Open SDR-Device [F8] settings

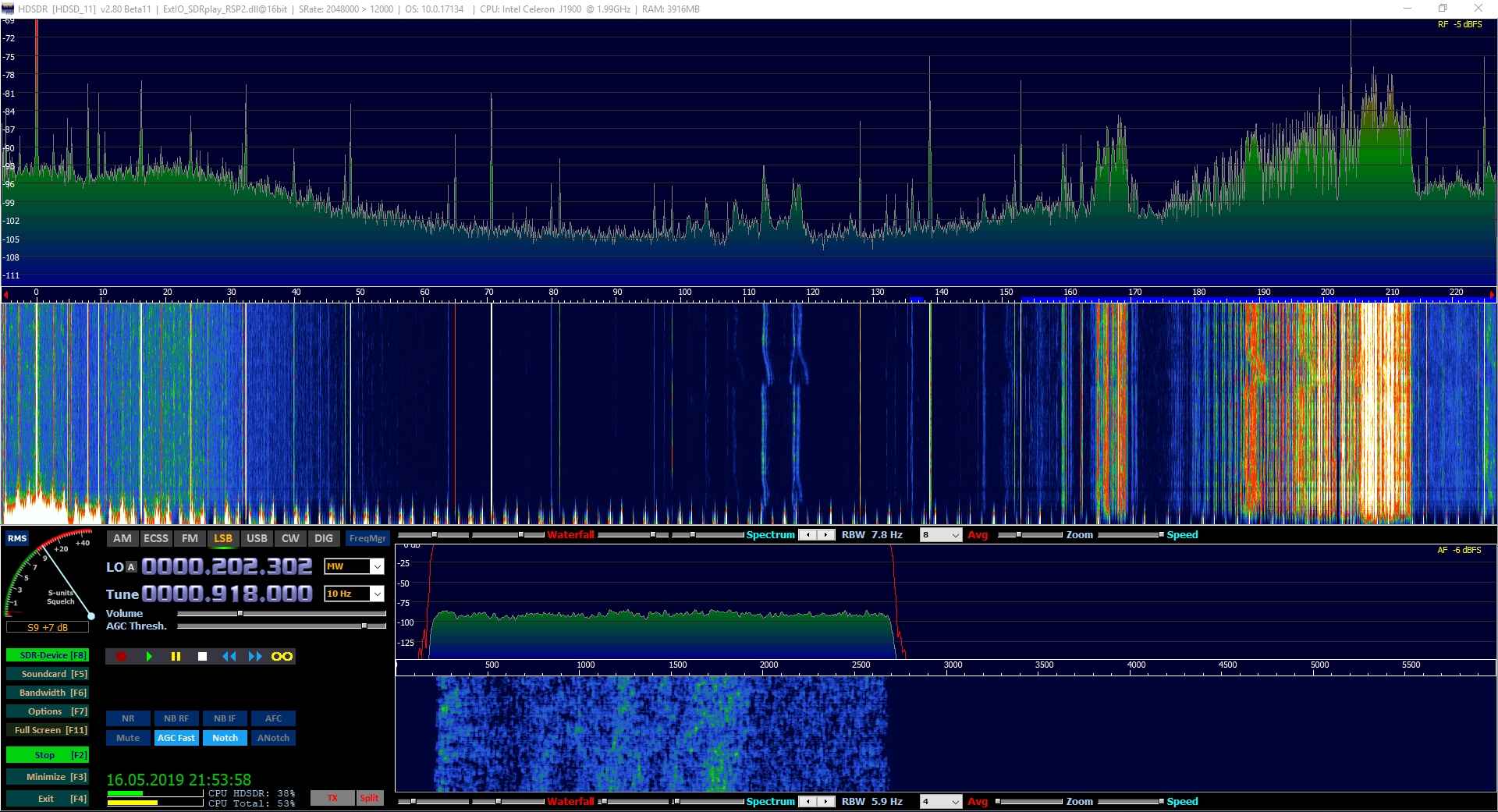pos(47,655)
